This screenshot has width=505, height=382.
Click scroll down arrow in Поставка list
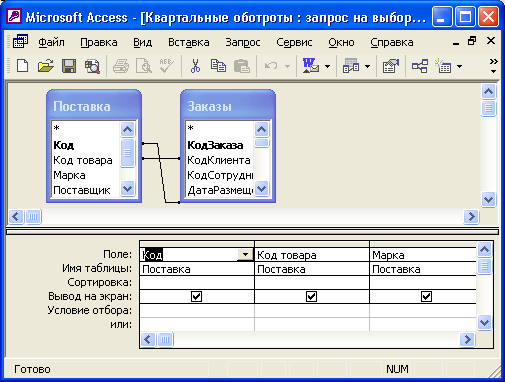[x=128, y=189]
